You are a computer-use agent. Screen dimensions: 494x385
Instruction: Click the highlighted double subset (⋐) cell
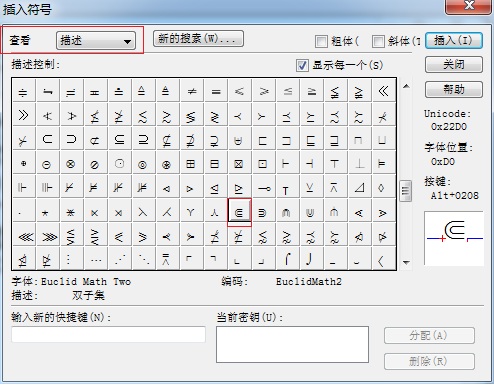point(239,211)
